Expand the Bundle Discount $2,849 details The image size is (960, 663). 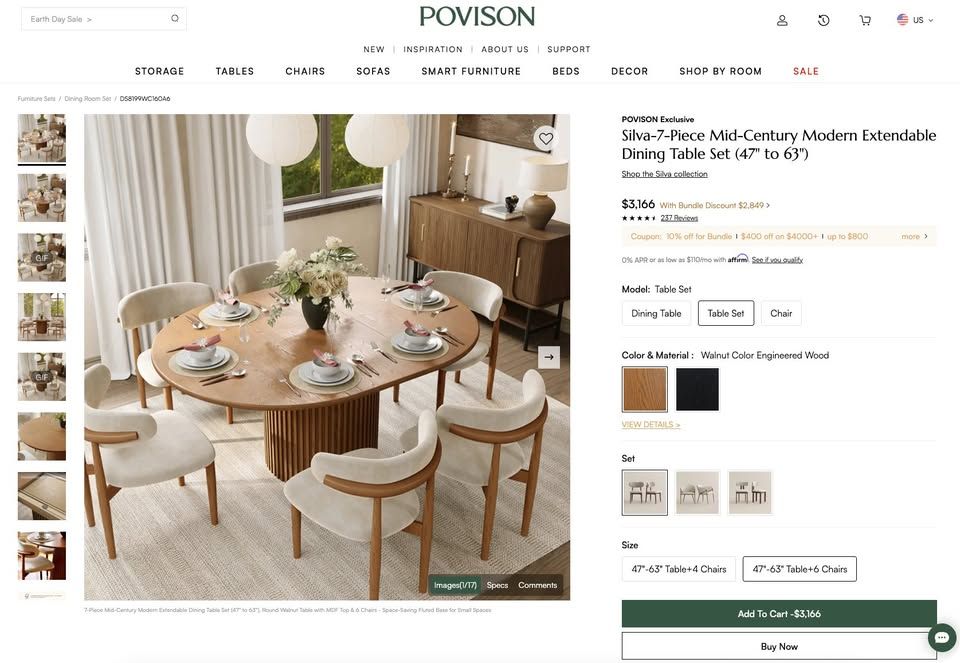pyautogui.click(x=714, y=206)
